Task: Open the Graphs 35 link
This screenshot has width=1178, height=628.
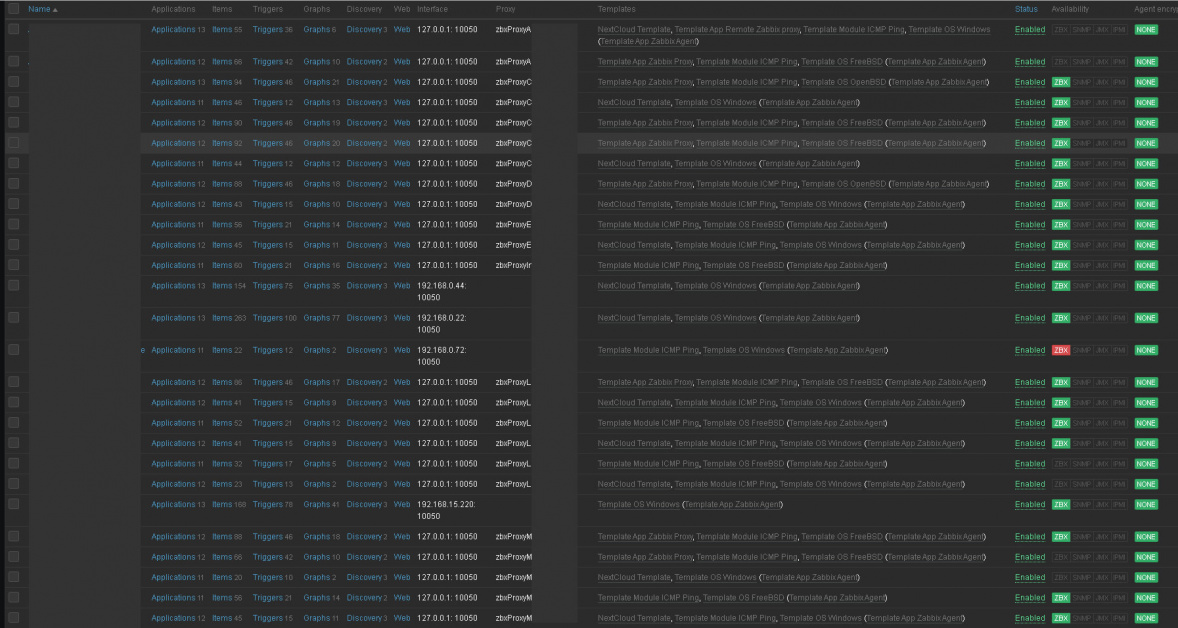Action: 322,285
